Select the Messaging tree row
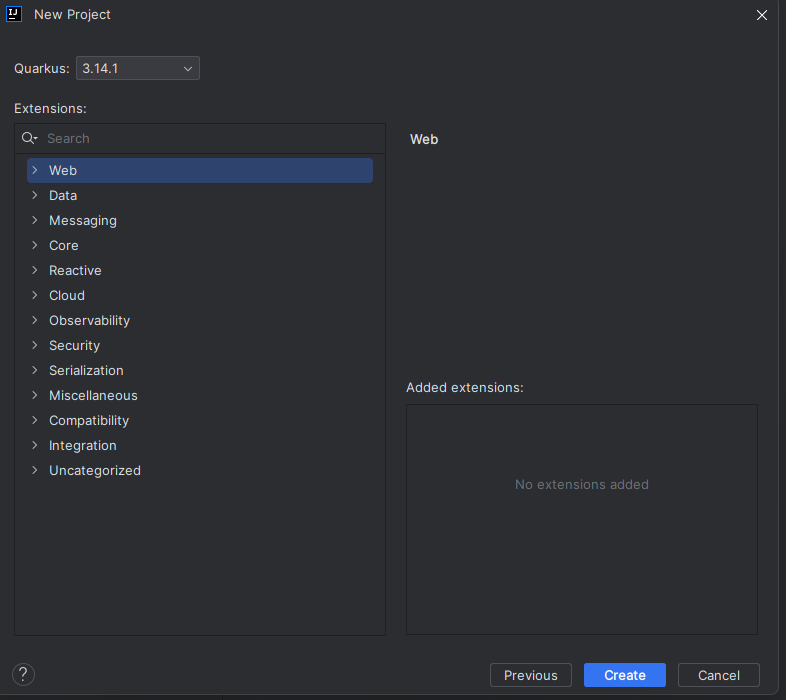 [200, 221]
